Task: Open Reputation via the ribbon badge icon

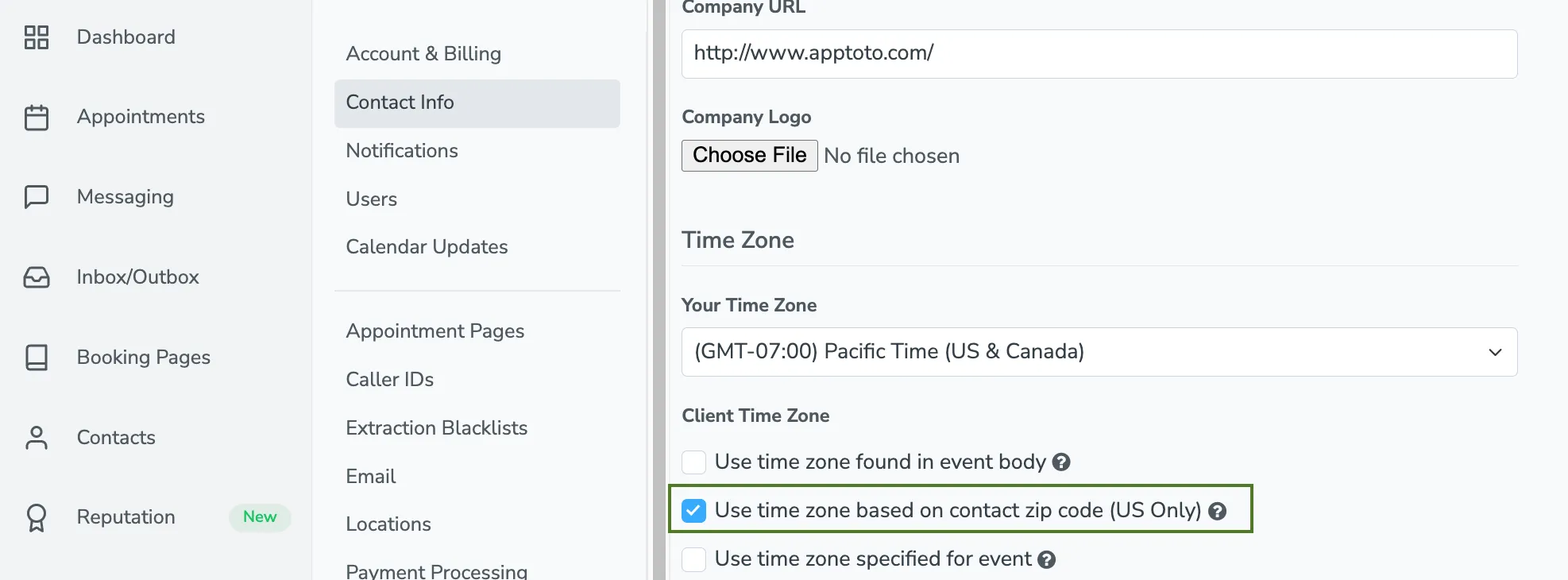Action: point(36,518)
